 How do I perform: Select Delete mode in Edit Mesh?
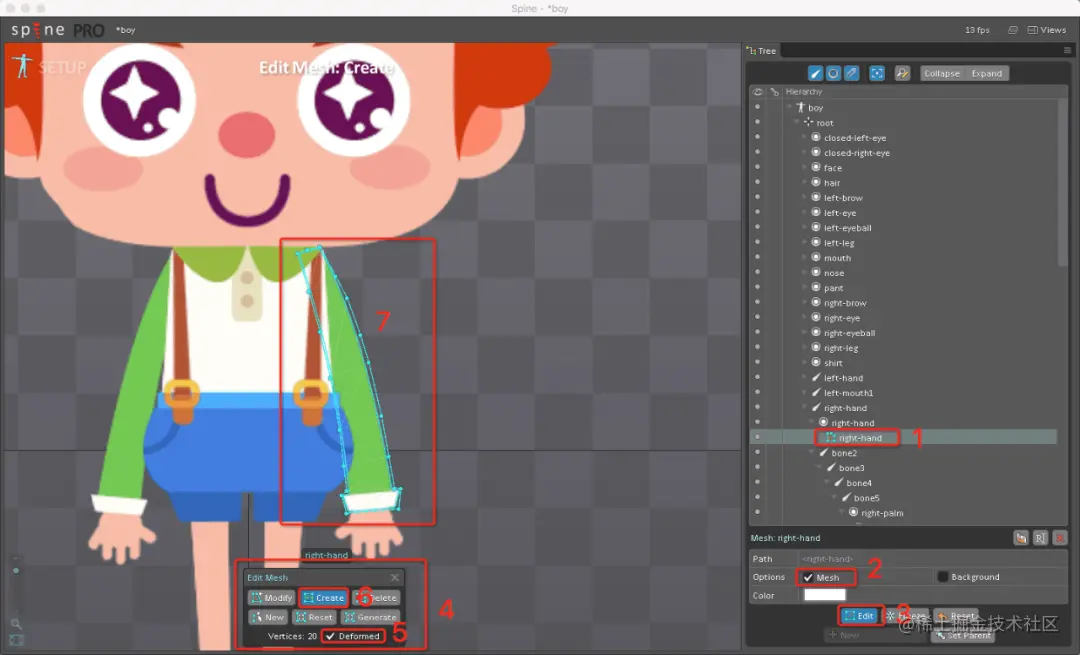point(375,598)
